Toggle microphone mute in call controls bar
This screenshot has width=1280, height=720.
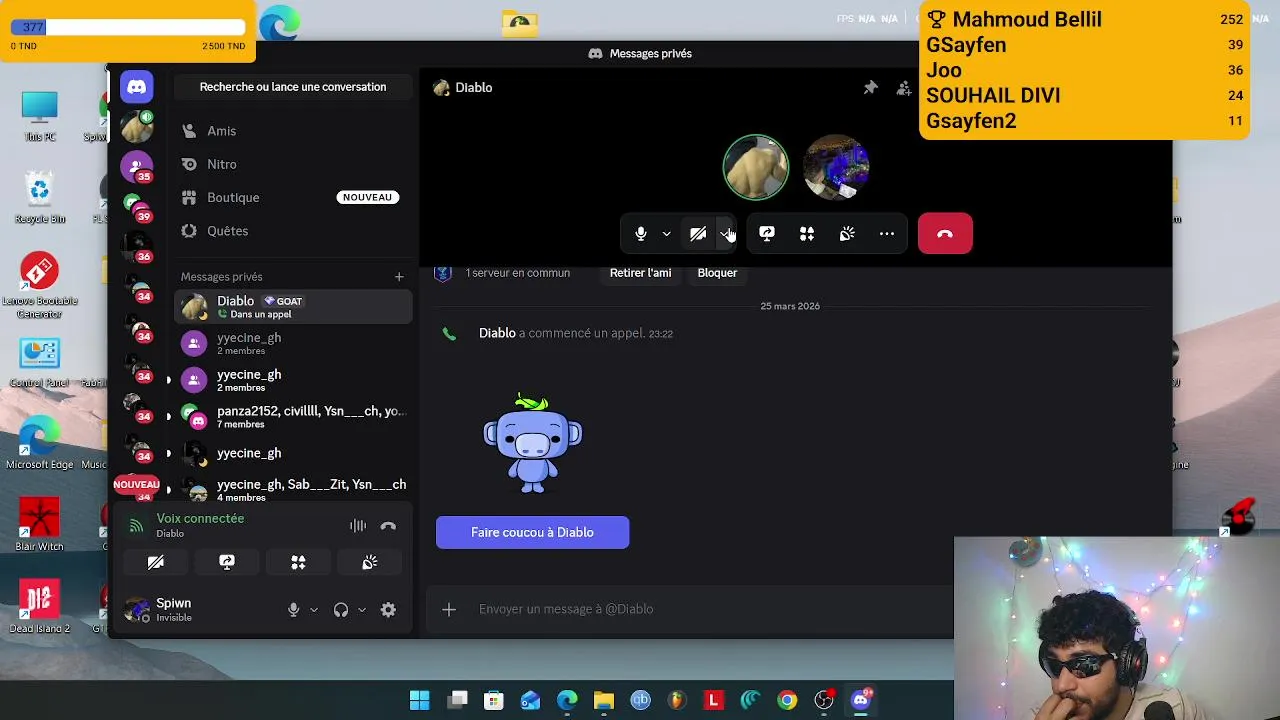641,234
